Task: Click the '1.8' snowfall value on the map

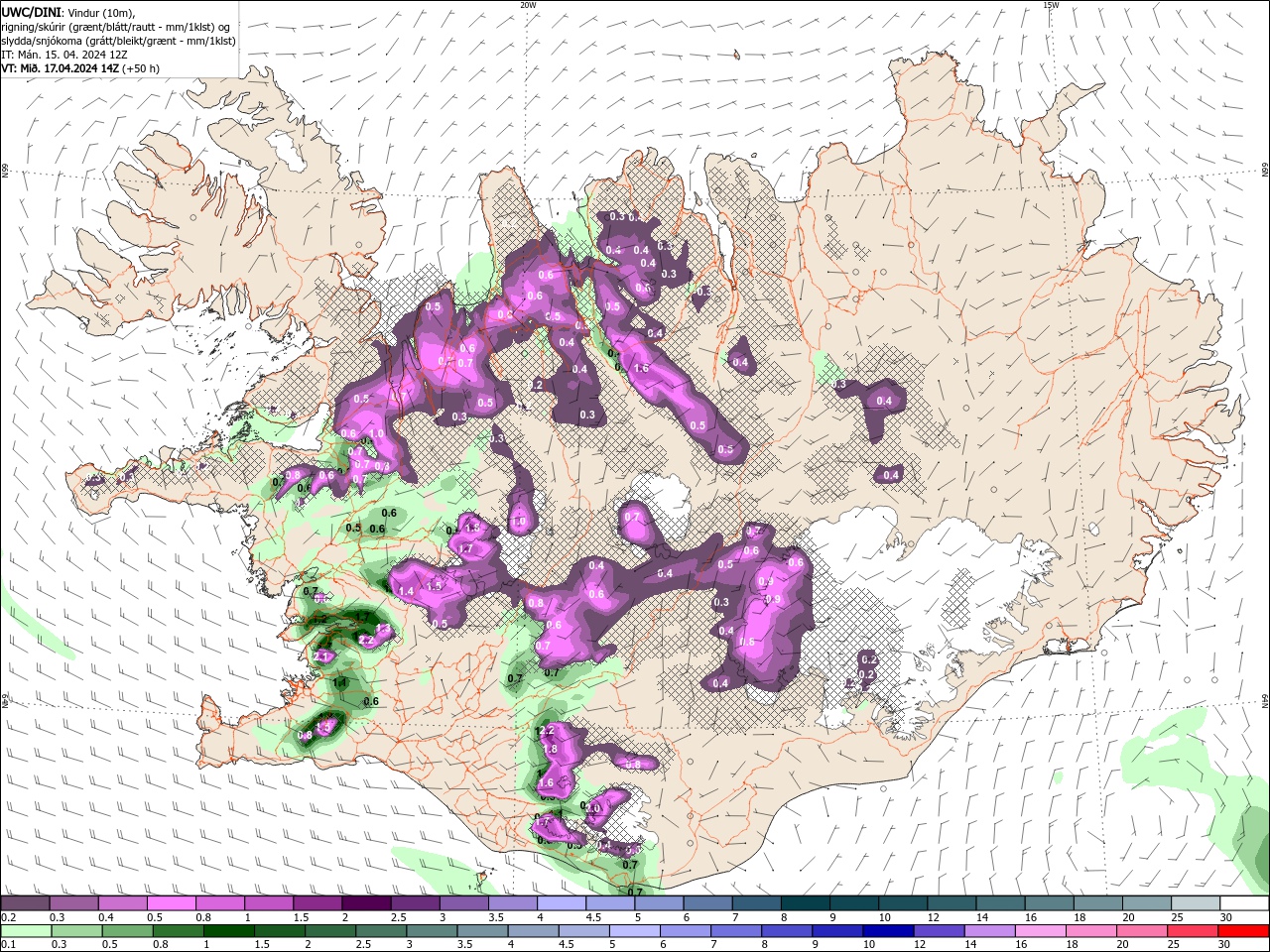Action: 551,750
